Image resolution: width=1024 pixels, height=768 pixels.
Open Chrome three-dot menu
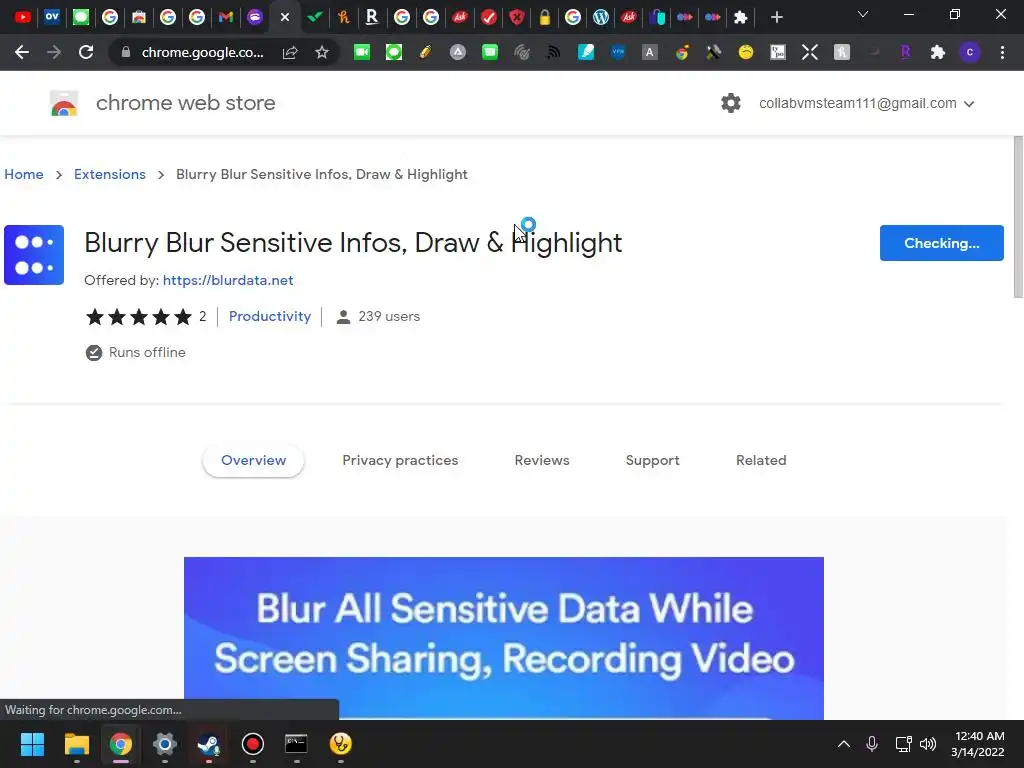coord(1002,52)
